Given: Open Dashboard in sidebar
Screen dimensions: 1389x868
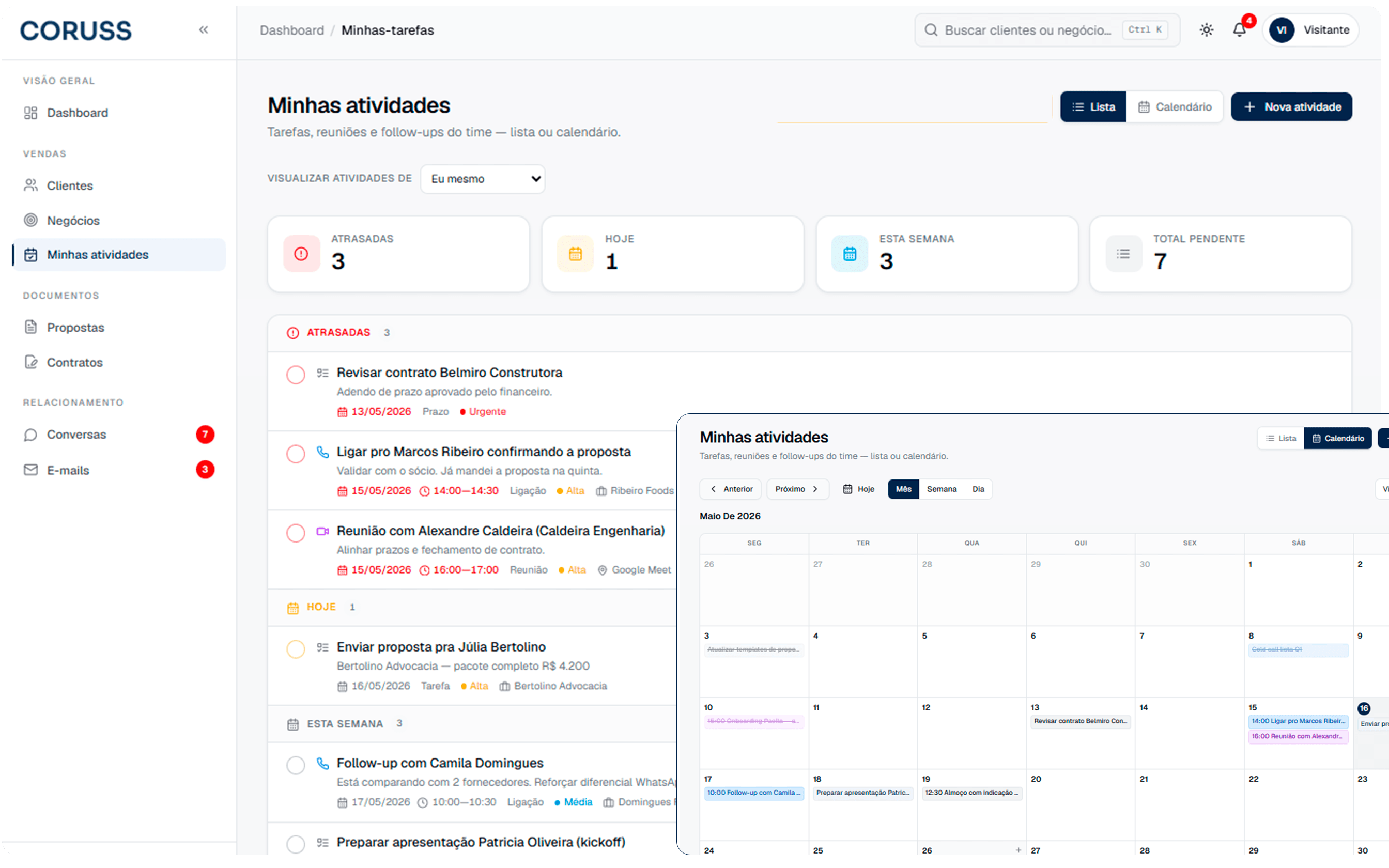Looking at the screenshot, I should (x=119, y=113).
